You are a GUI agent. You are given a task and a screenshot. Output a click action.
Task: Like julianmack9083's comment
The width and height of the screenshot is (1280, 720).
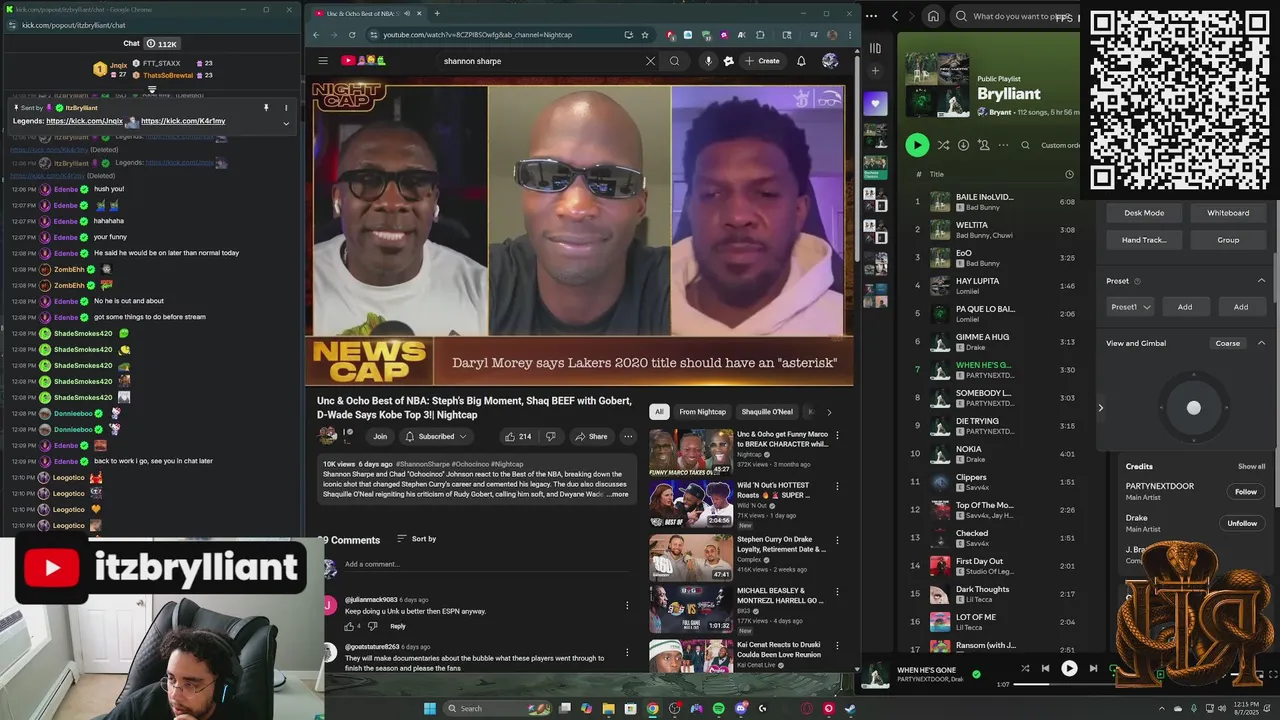click(x=350, y=626)
